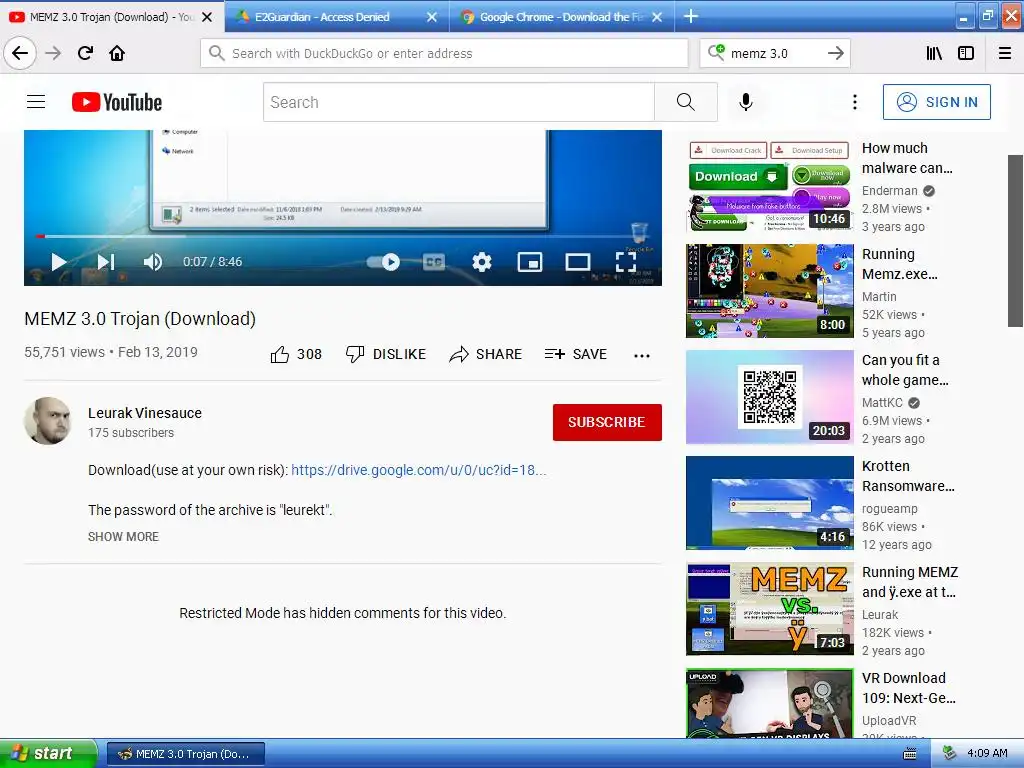
Task: Skip to the next video
Action: [106, 262]
